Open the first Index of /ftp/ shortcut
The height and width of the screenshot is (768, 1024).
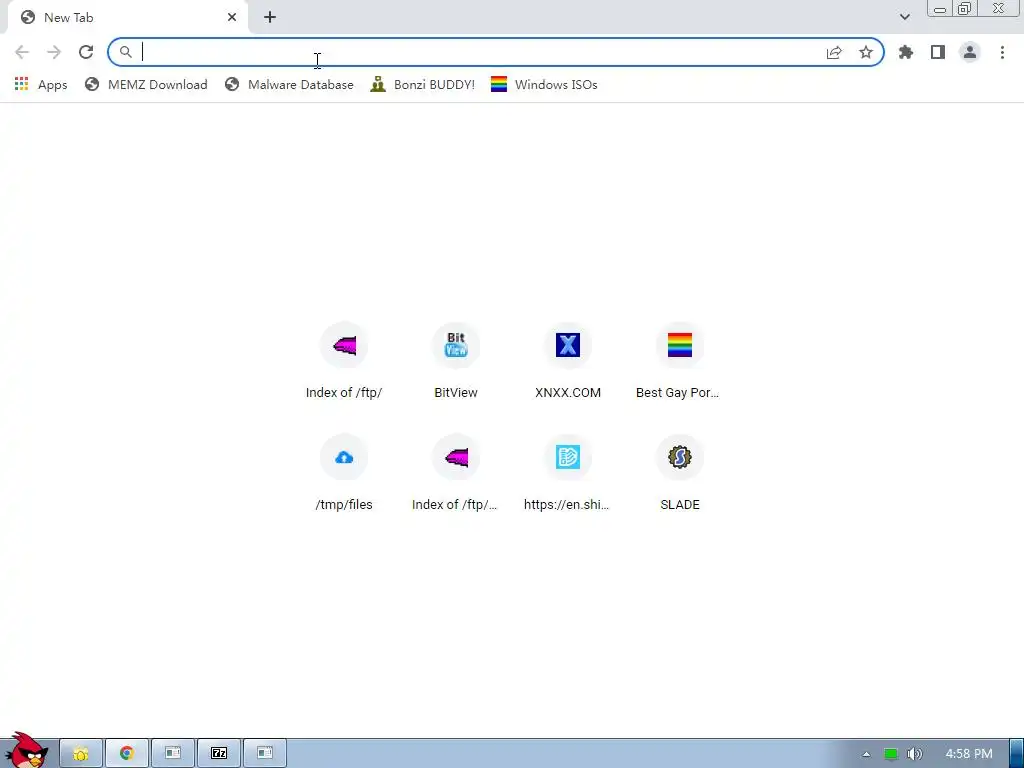344,360
